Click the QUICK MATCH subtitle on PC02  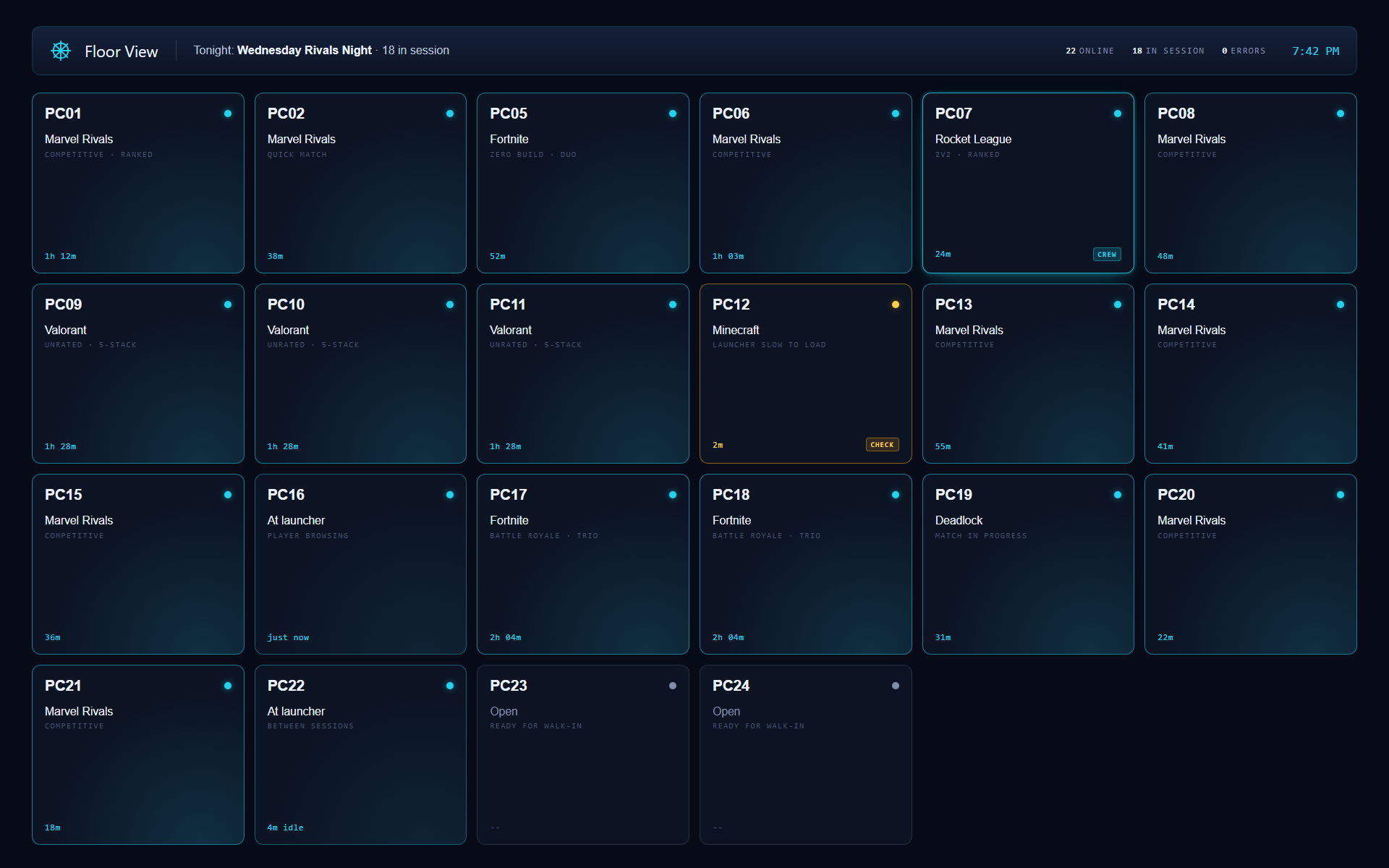click(x=297, y=155)
